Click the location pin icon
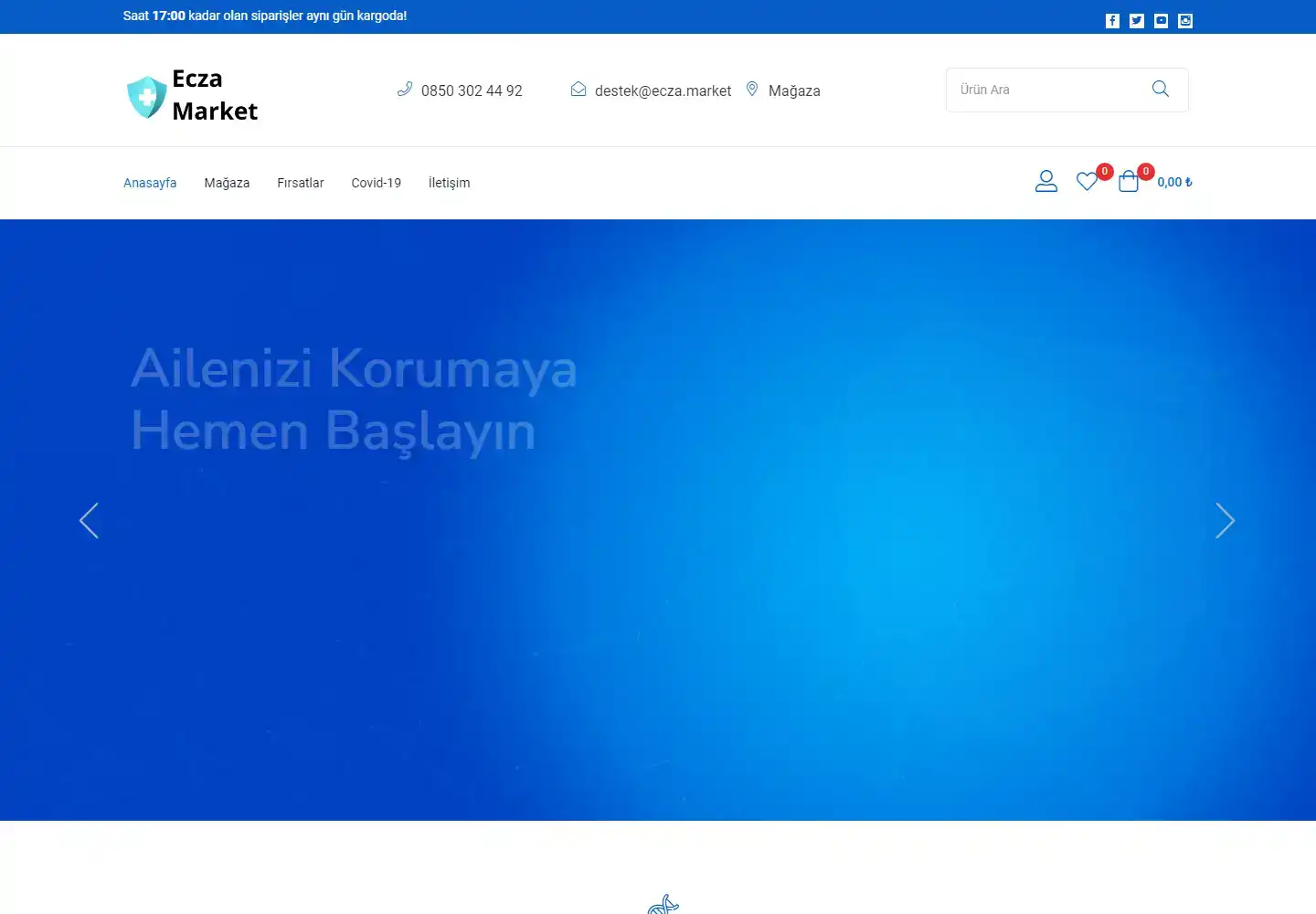The width and height of the screenshot is (1316, 914). tap(752, 89)
